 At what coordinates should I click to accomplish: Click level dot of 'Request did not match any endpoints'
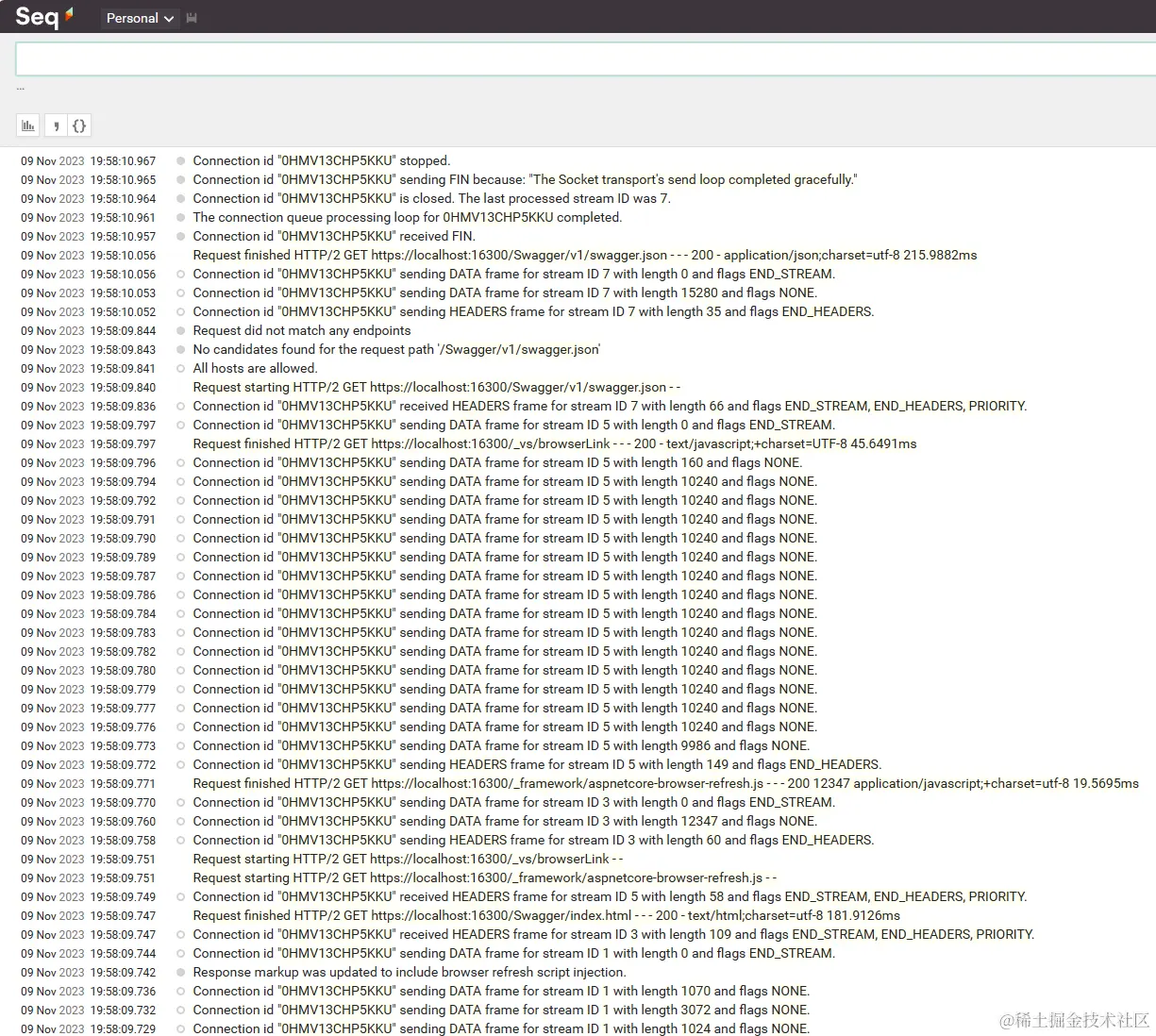click(x=180, y=331)
